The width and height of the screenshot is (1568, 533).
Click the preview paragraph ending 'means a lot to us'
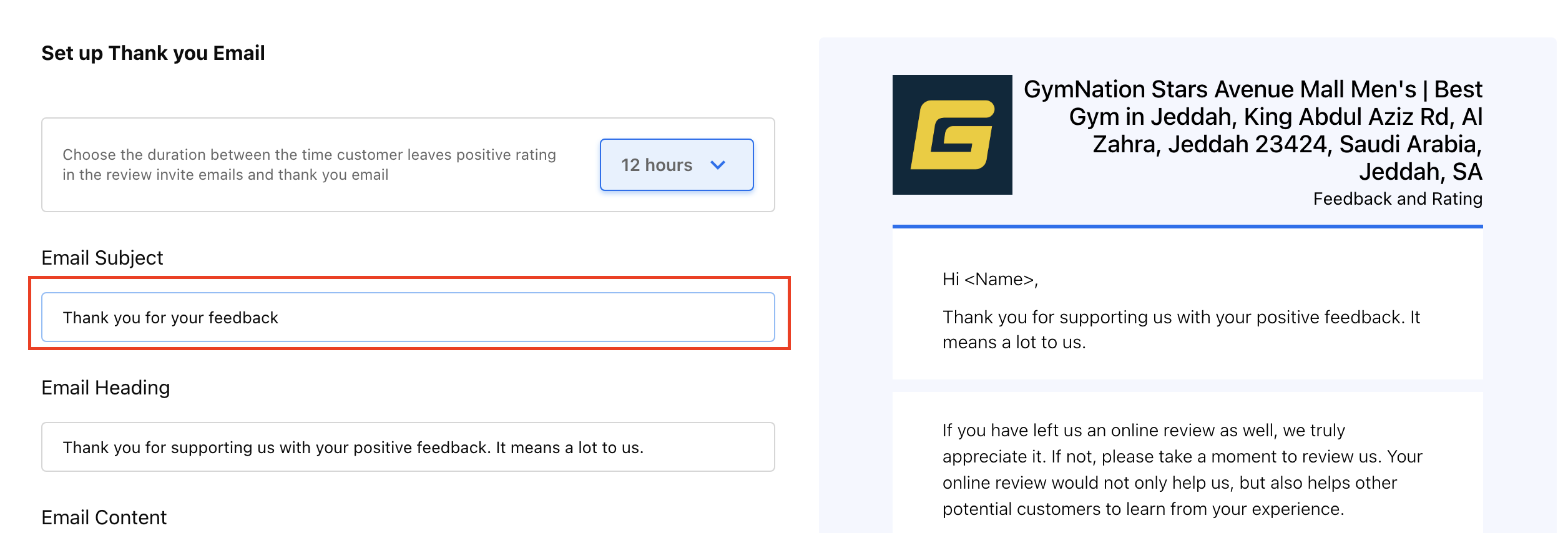tap(1180, 330)
